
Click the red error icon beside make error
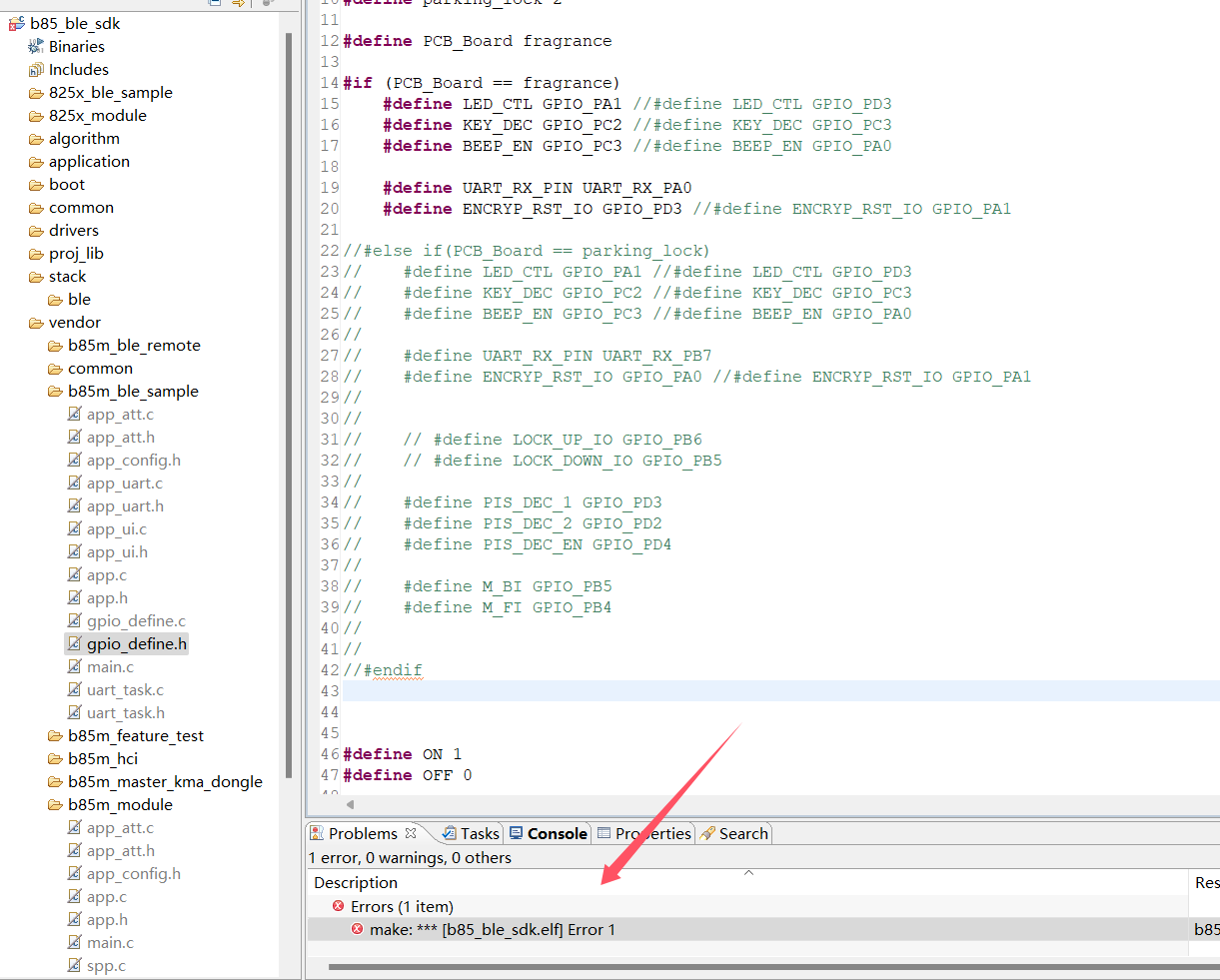point(357,929)
